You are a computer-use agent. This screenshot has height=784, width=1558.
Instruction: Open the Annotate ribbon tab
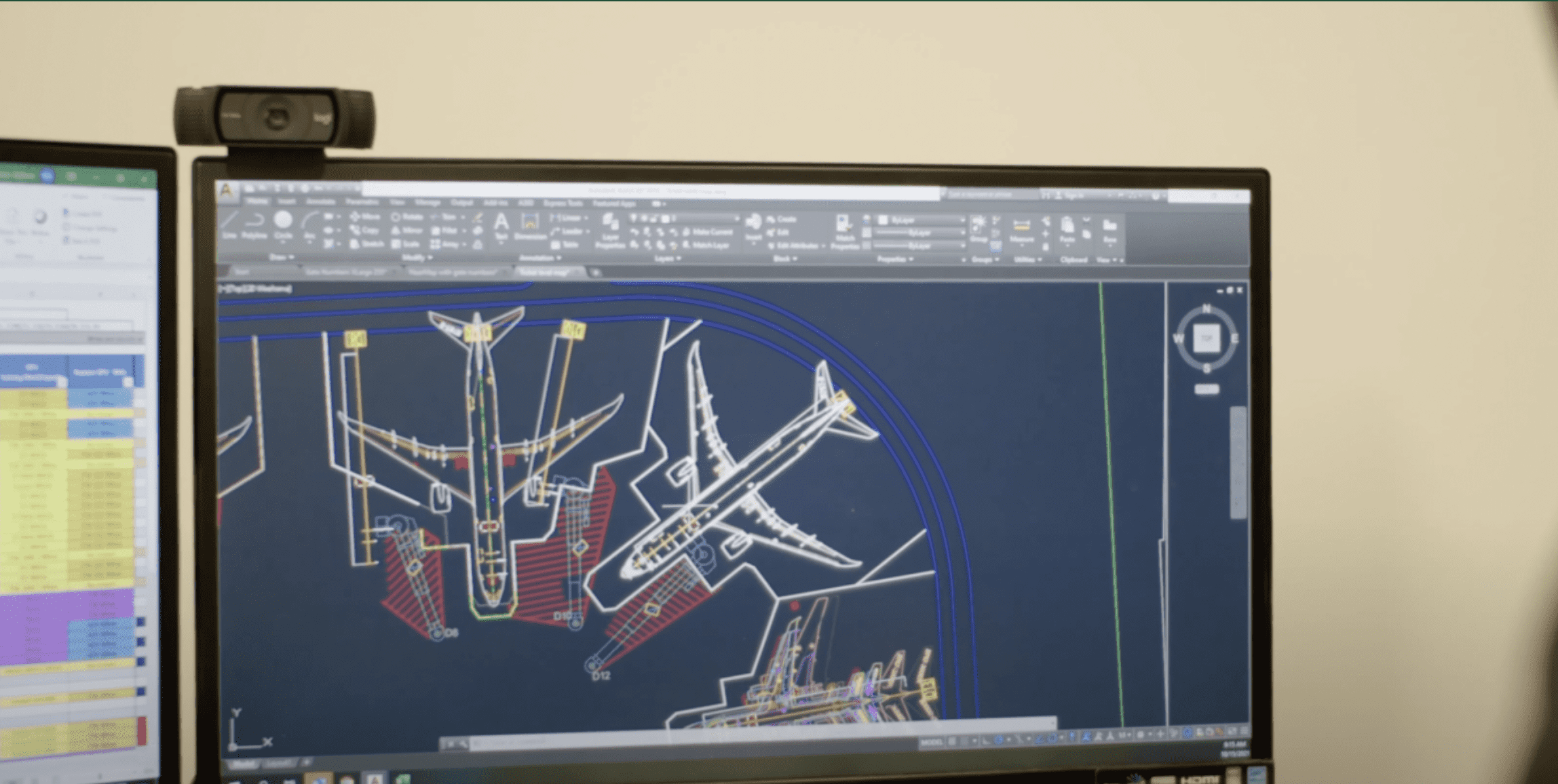(x=320, y=202)
